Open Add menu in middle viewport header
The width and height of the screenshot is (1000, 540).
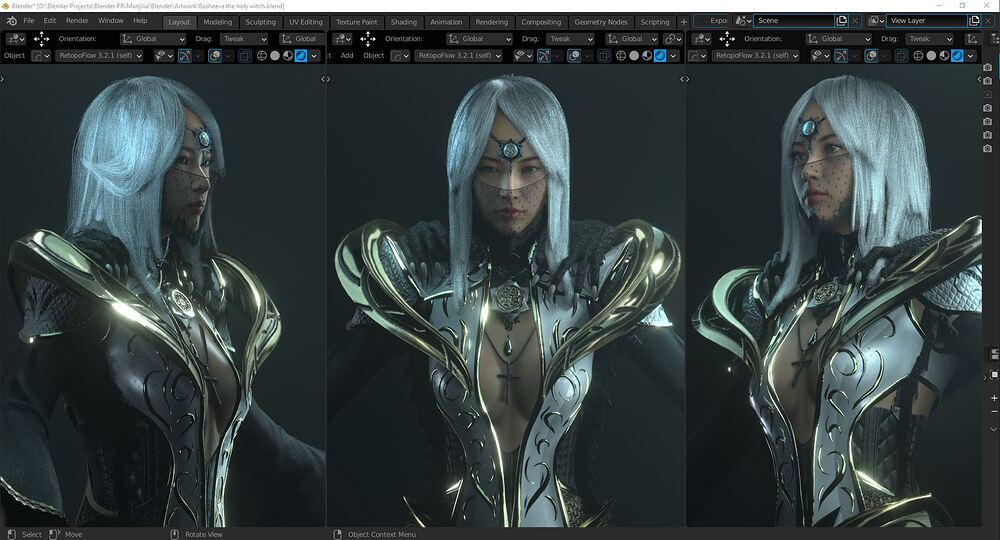[347, 55]
